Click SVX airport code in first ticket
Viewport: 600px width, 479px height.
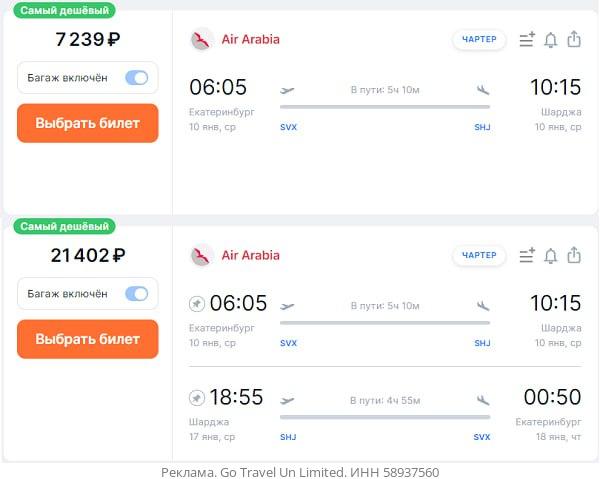pyautogui.click(x=289, y=127)
